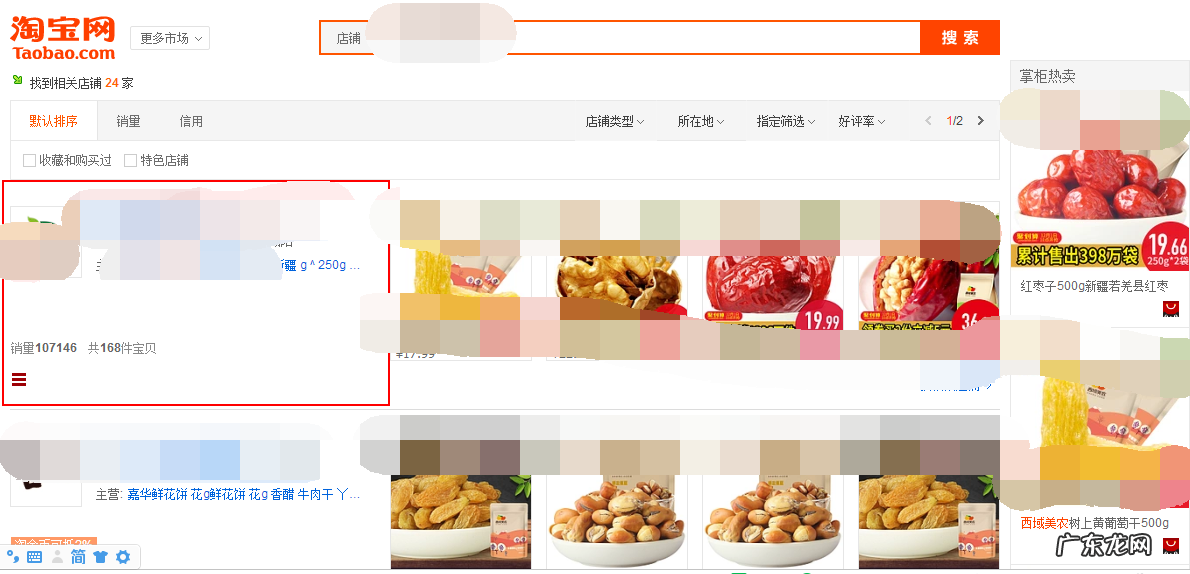
Task: Sort results by 销量 tab
Action: [128, 121]
